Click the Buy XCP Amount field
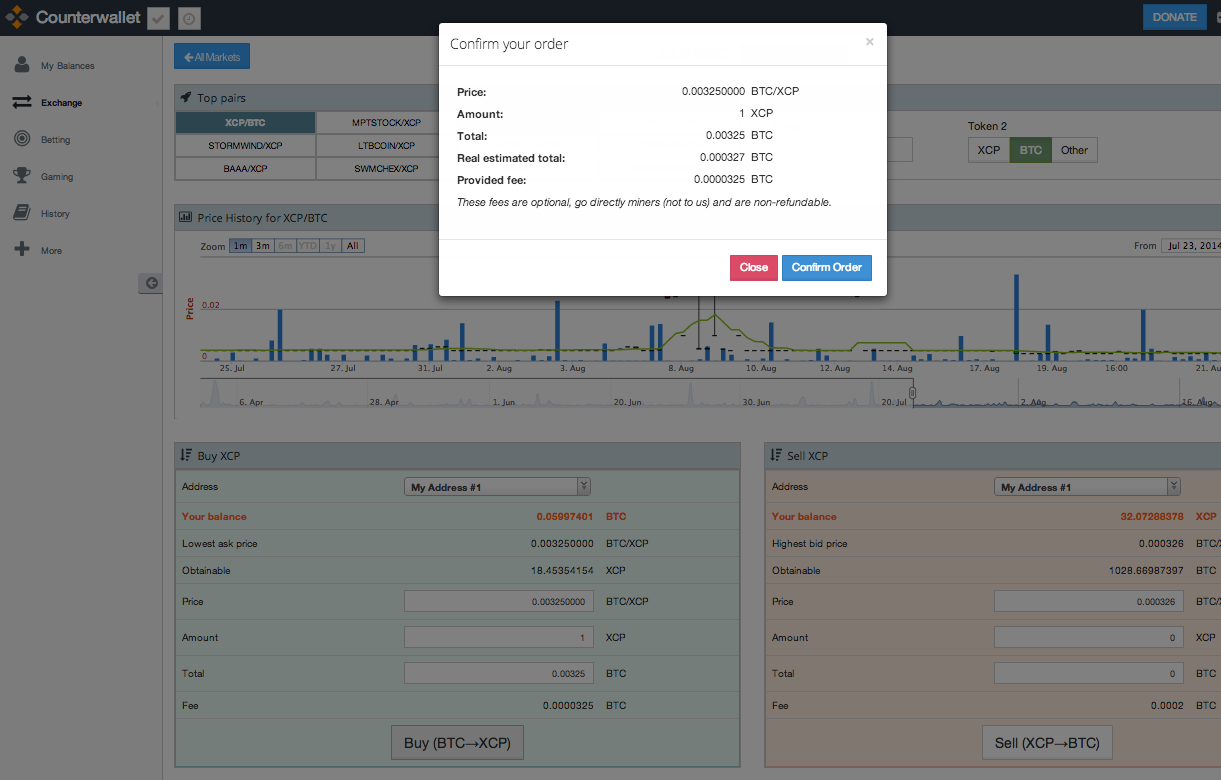 tap(499, 637)
